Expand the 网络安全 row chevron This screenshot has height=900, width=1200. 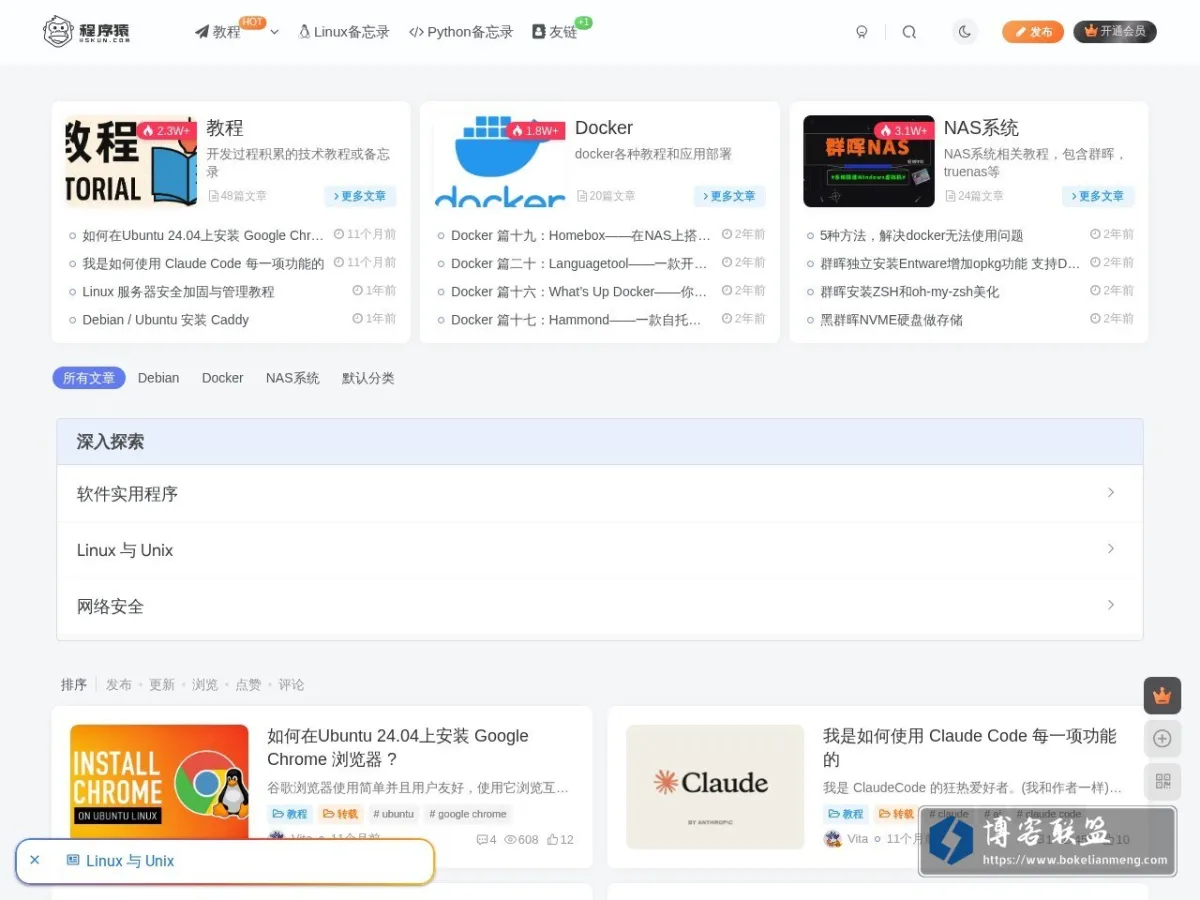1111,605
